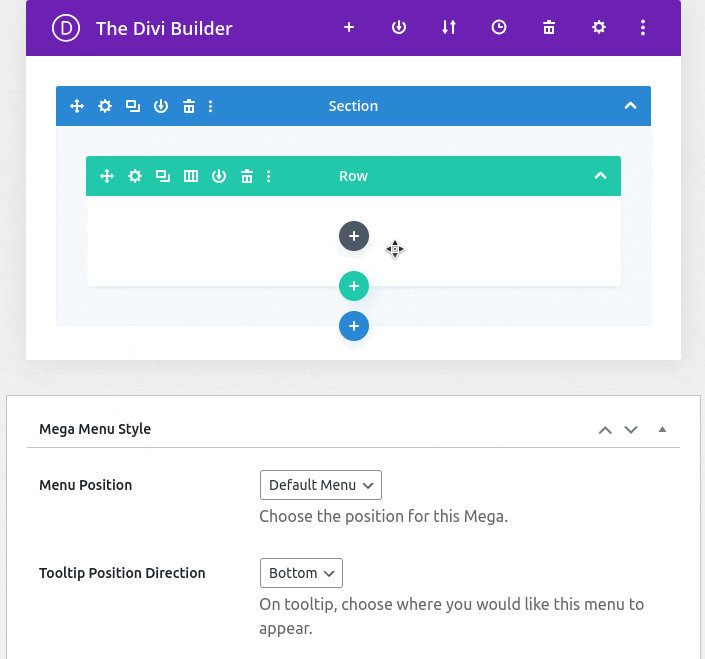Open Row more options dots
Image resolution: width=705 pixels, height=659 pixels.
click(x=268, y=176)
